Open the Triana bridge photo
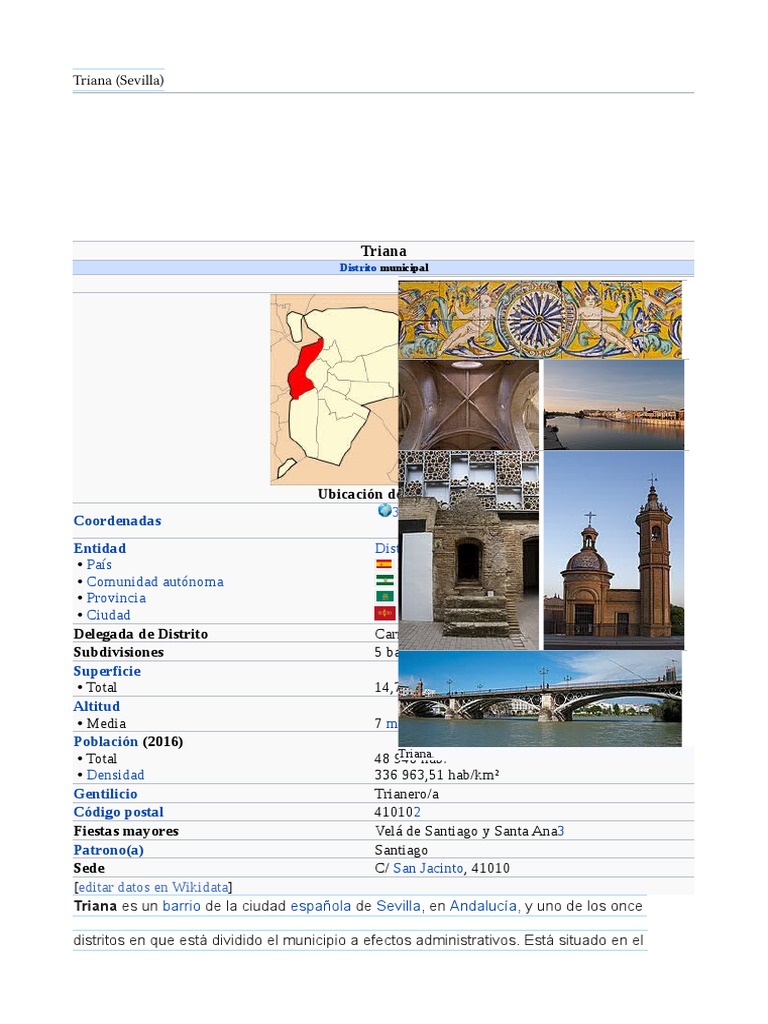Viewport: 768px width, 1024px height. tap(540, 699)
